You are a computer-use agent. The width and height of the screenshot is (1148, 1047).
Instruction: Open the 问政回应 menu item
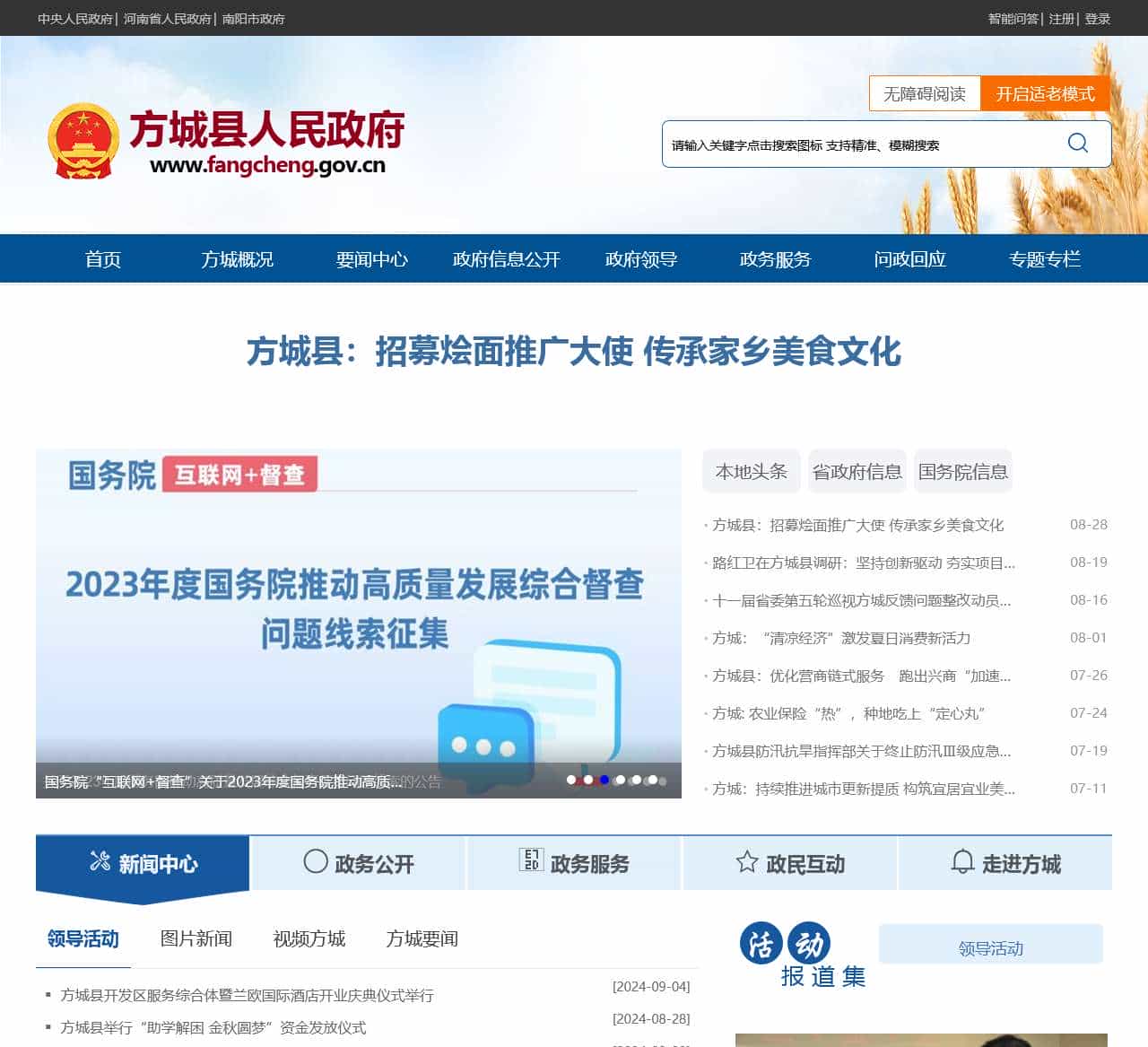click(910, 259)
